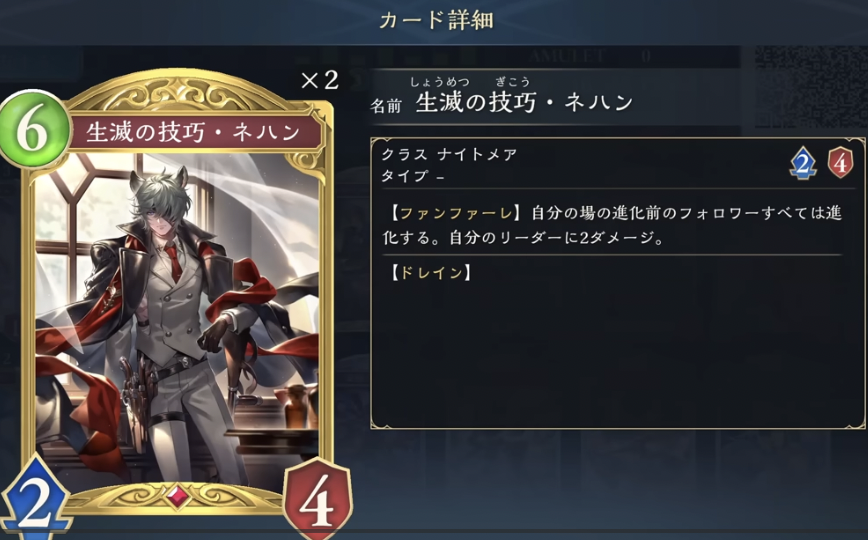
Task: Click the blue attack 2 icon on card corner
Action: (x=34, y=501)
